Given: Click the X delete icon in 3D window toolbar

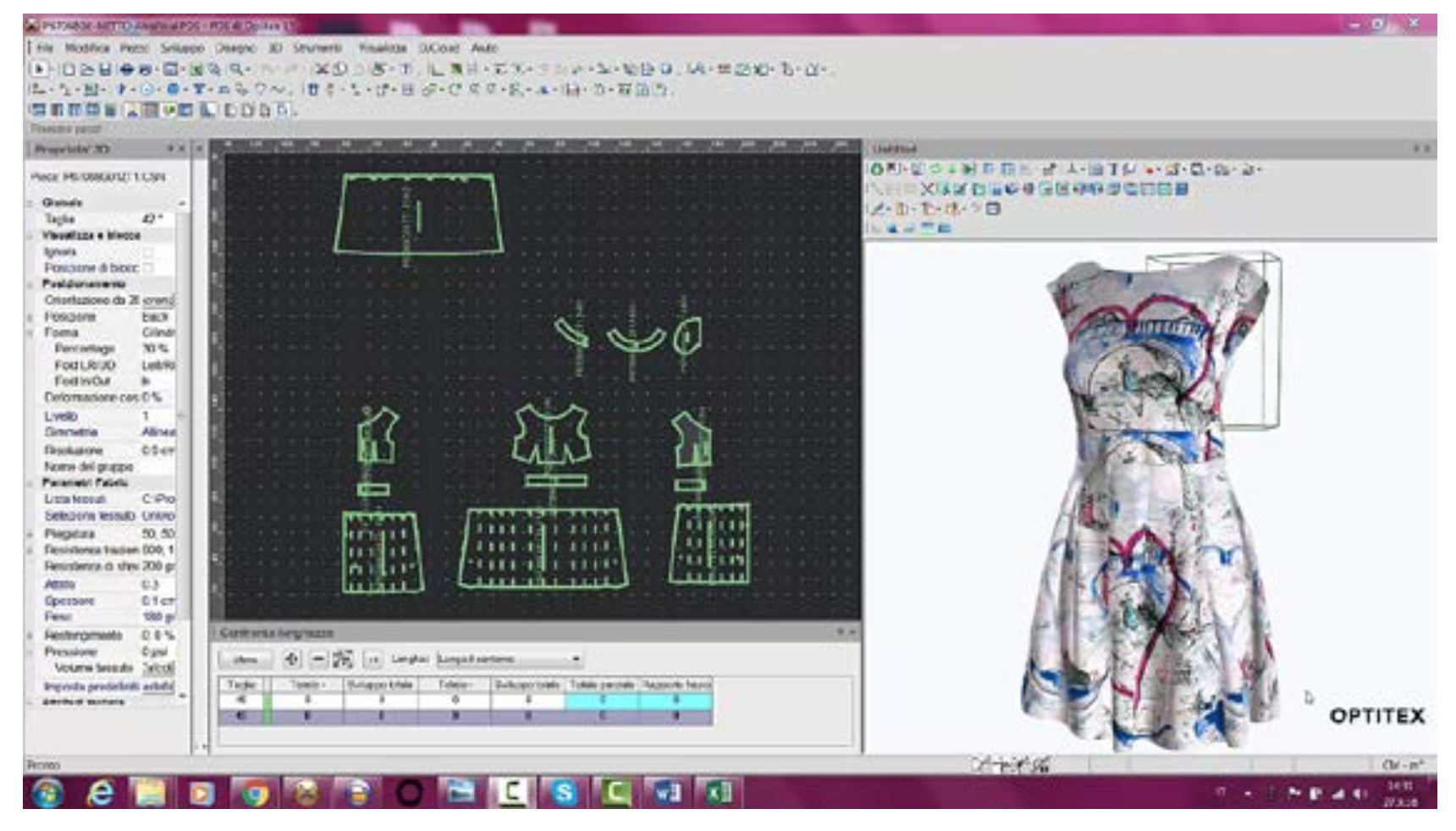Looking at the screenshot, I should point(927,189).
